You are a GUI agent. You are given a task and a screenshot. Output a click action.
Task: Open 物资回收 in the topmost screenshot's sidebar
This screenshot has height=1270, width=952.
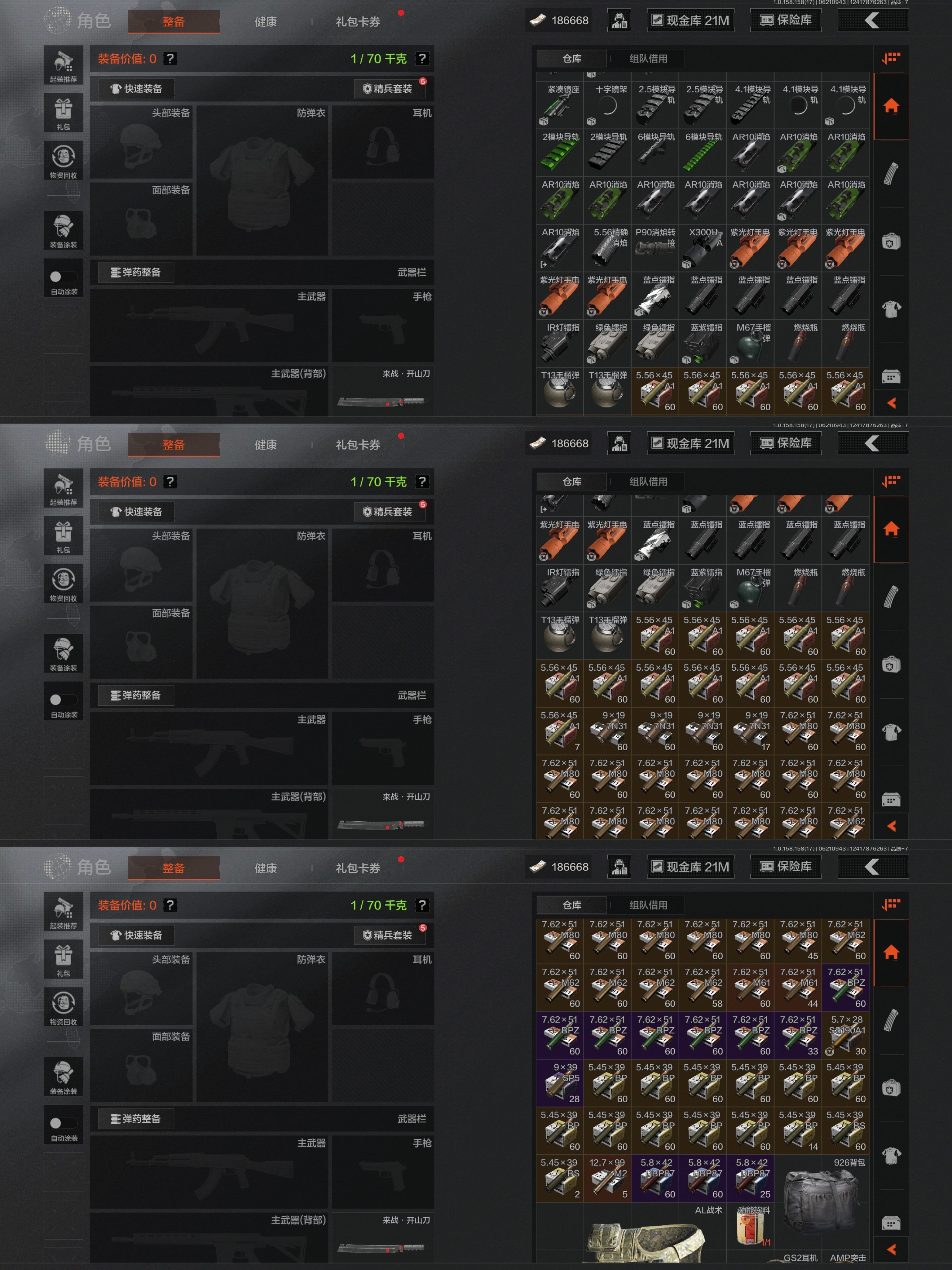[63, 160]
